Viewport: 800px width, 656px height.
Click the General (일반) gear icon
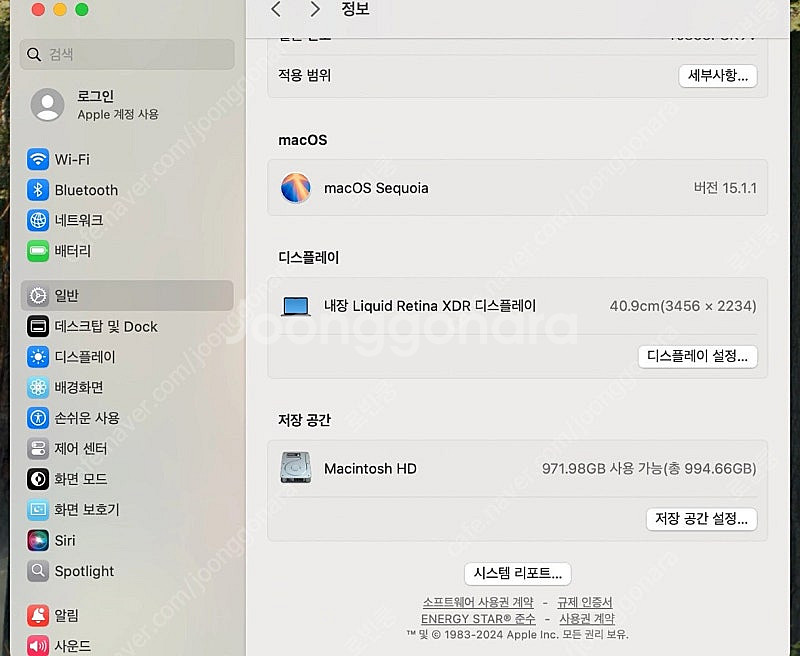tap(38, 295)
